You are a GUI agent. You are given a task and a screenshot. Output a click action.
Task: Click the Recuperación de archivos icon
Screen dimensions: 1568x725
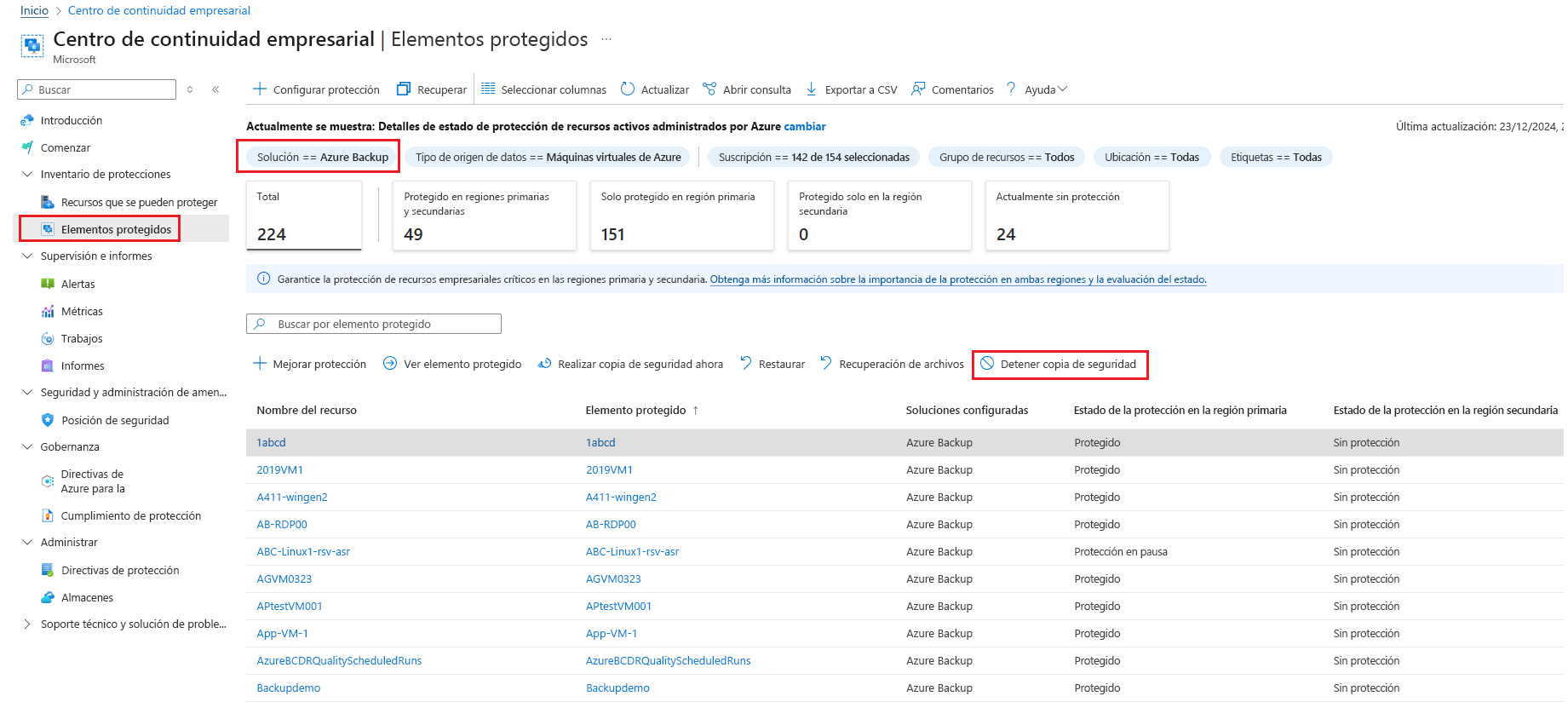(826, 364)
